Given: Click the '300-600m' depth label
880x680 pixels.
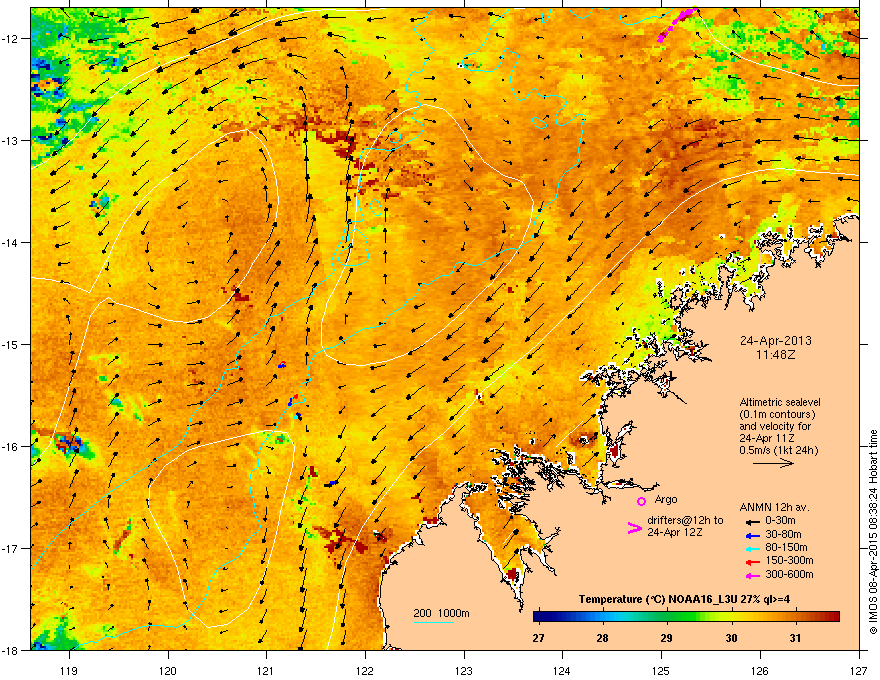Looking at the screenshot, I should tap(789, 574).
